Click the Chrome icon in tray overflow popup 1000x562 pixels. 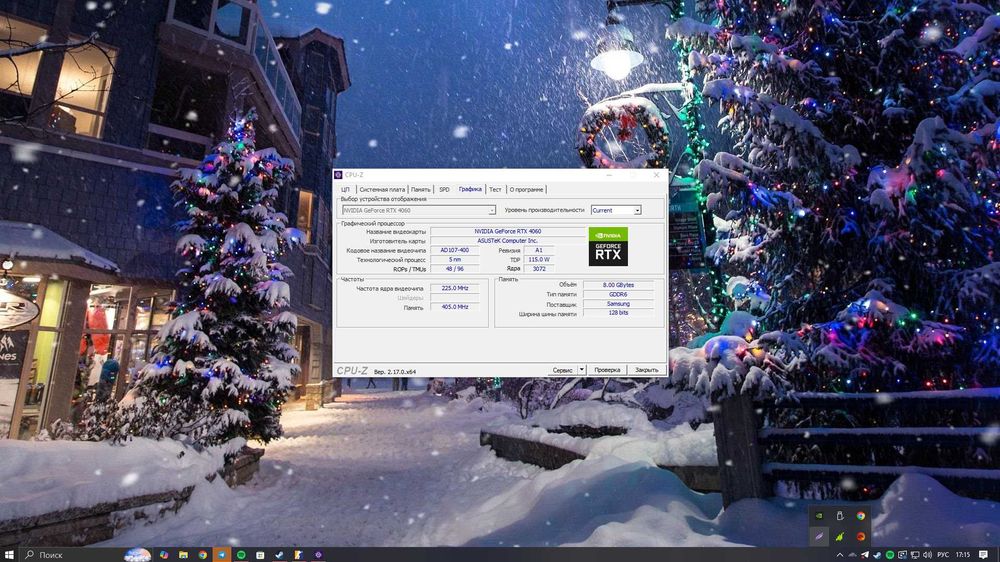pyautogui.click(x=861, y=516)
